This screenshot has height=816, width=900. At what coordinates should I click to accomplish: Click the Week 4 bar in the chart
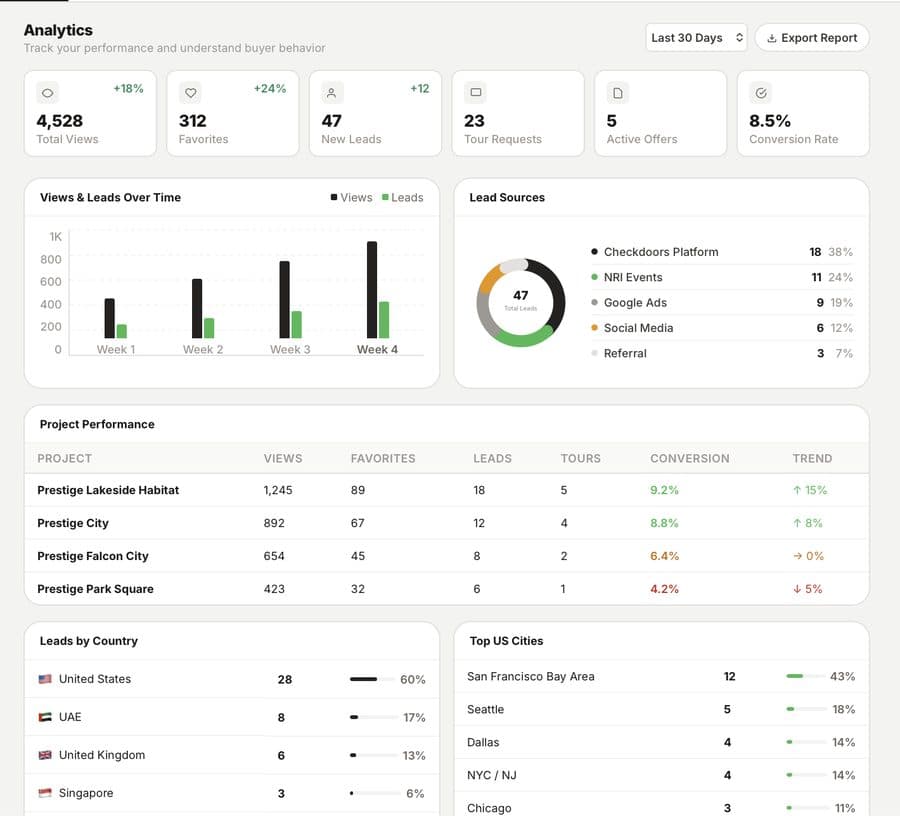pos(371,290)
